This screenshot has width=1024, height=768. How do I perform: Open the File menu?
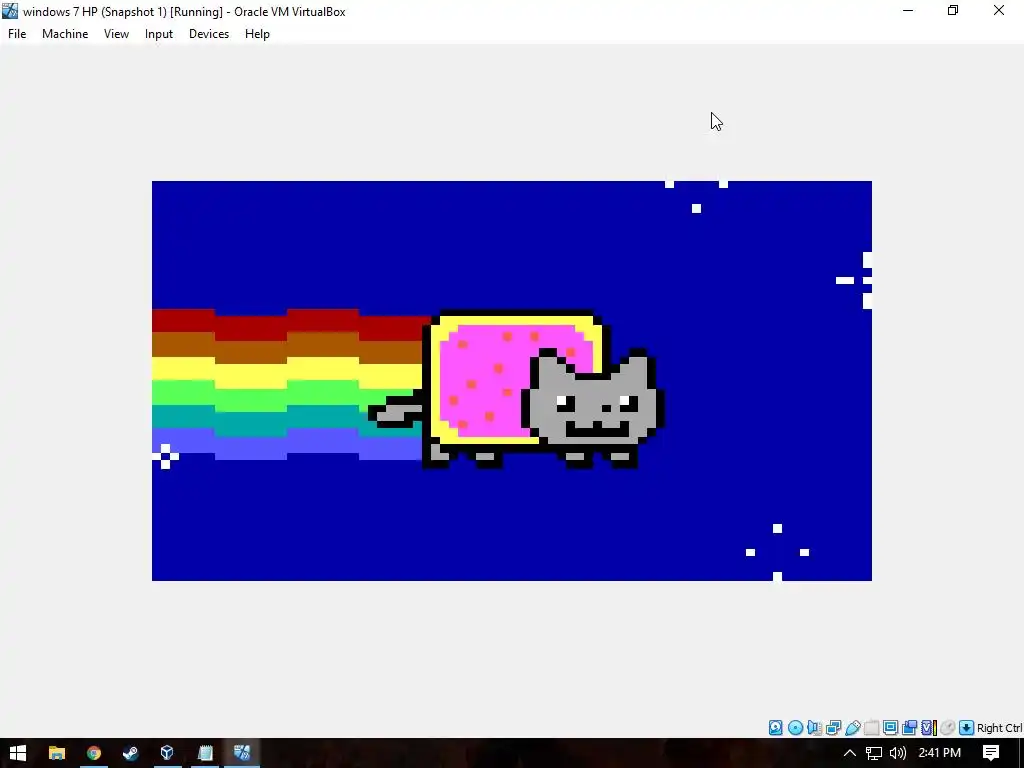point(17,34)
